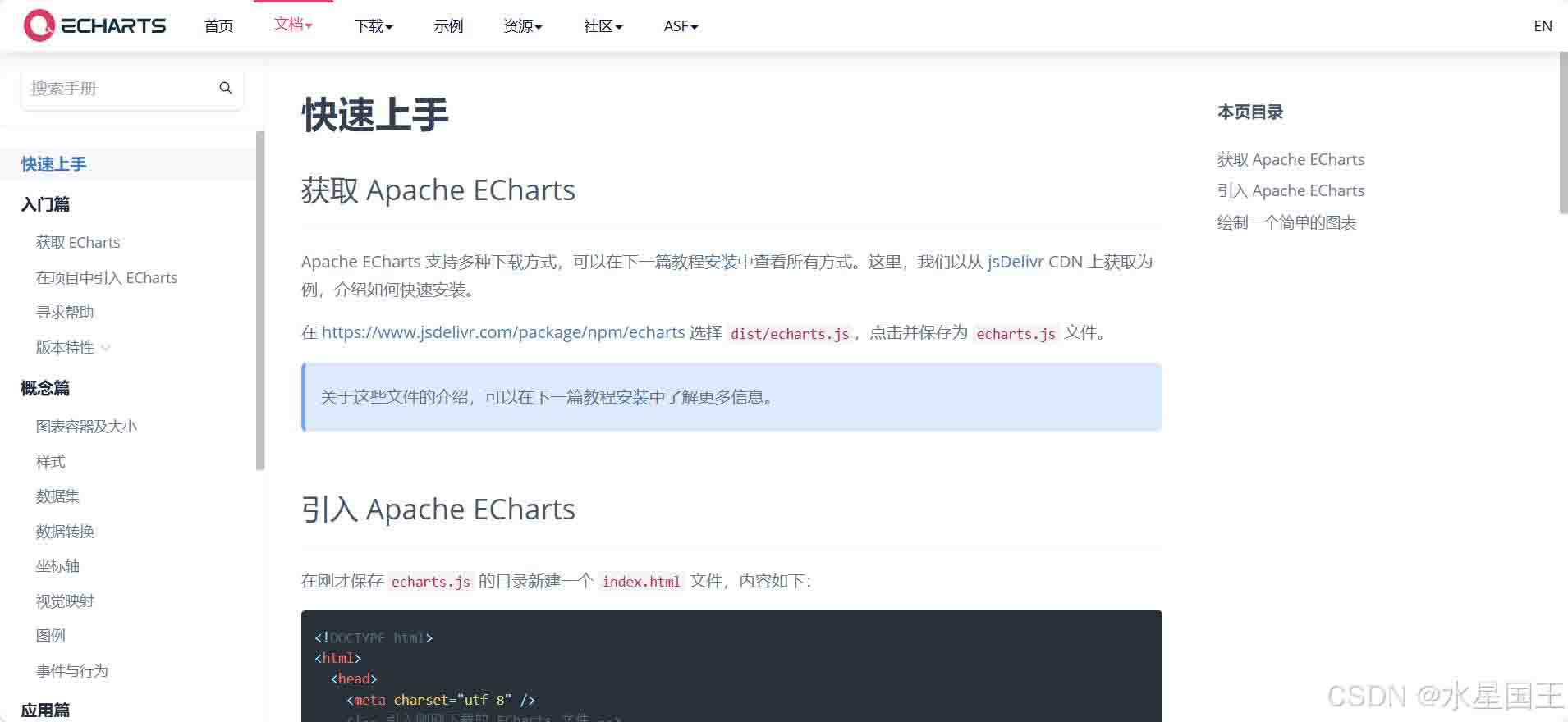Open 图例 in the sidebar

(x=50, y=636)
